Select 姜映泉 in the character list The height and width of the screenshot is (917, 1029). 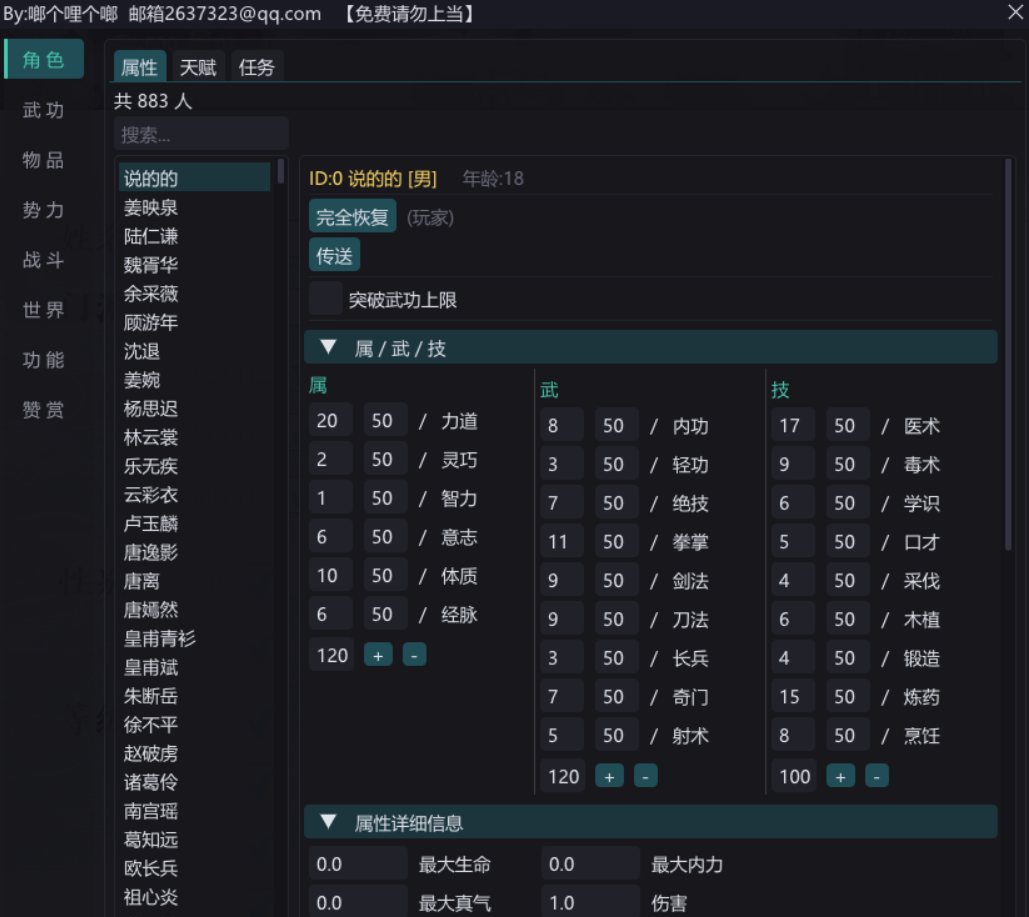pos(151,207)
